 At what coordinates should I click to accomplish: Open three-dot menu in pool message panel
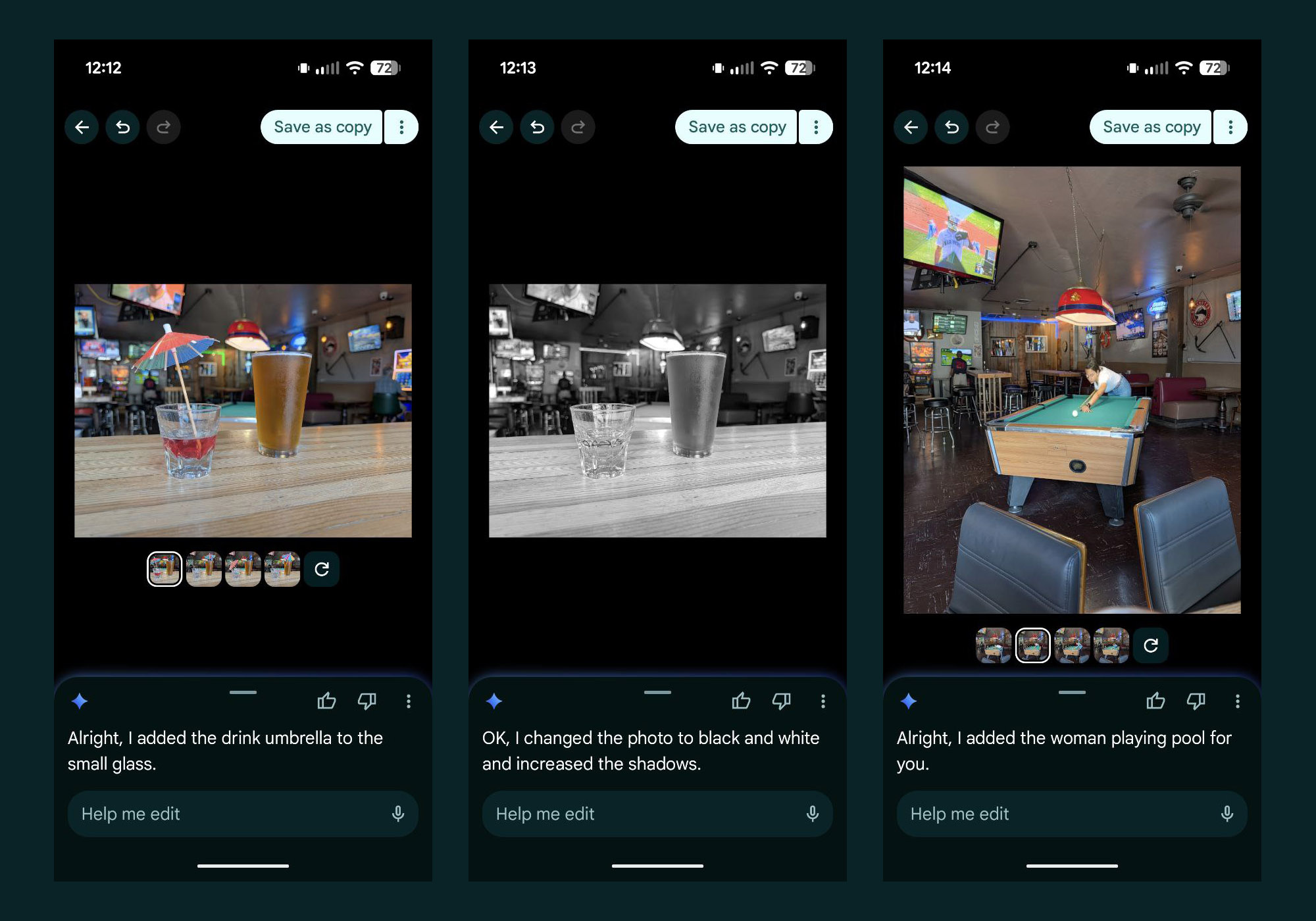1237,701
